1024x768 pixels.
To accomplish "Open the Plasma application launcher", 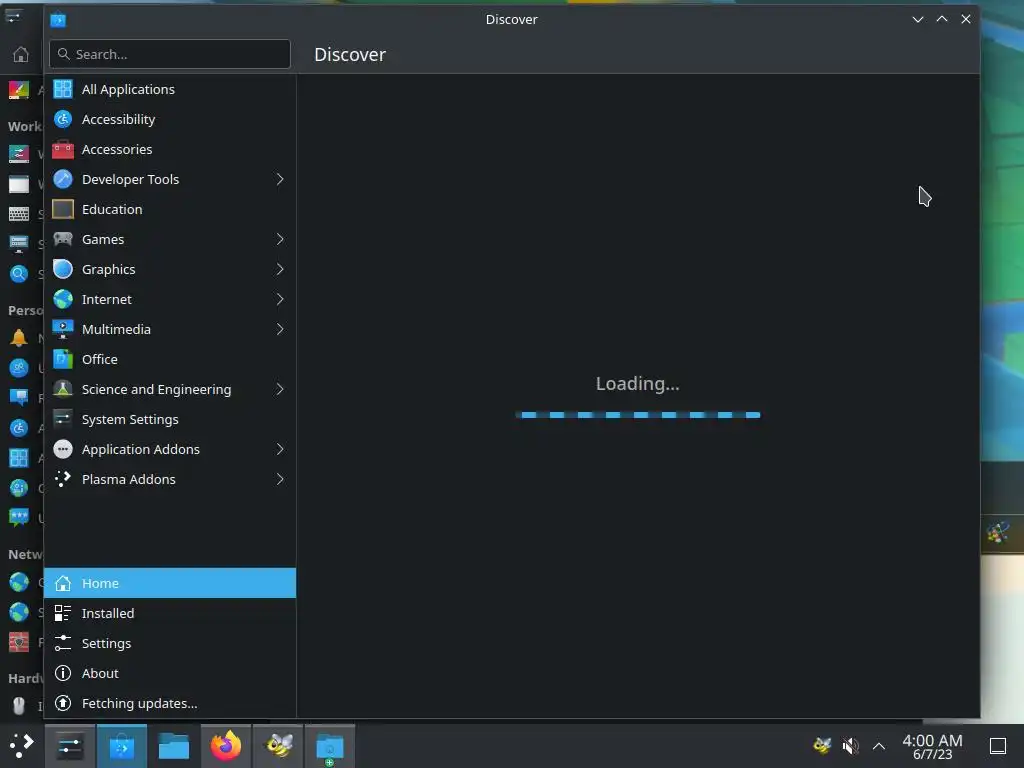I will [22, 746].
